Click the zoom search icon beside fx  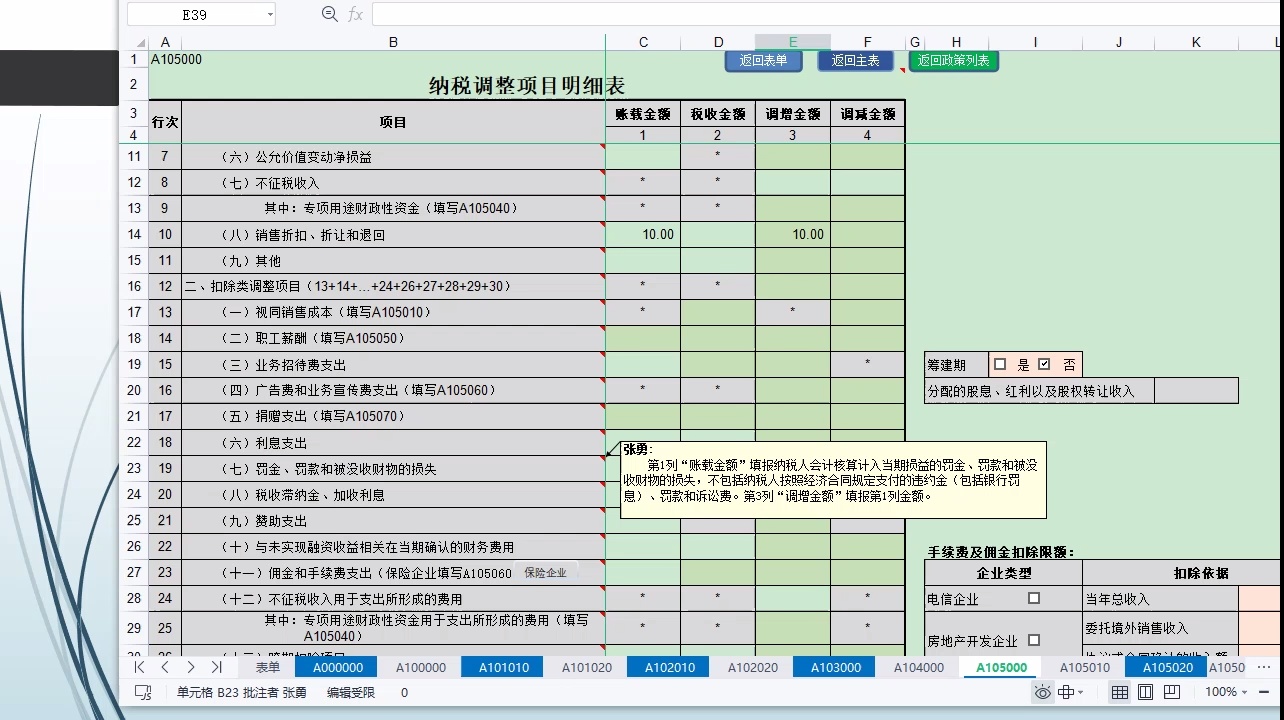(x=329, y=14)
